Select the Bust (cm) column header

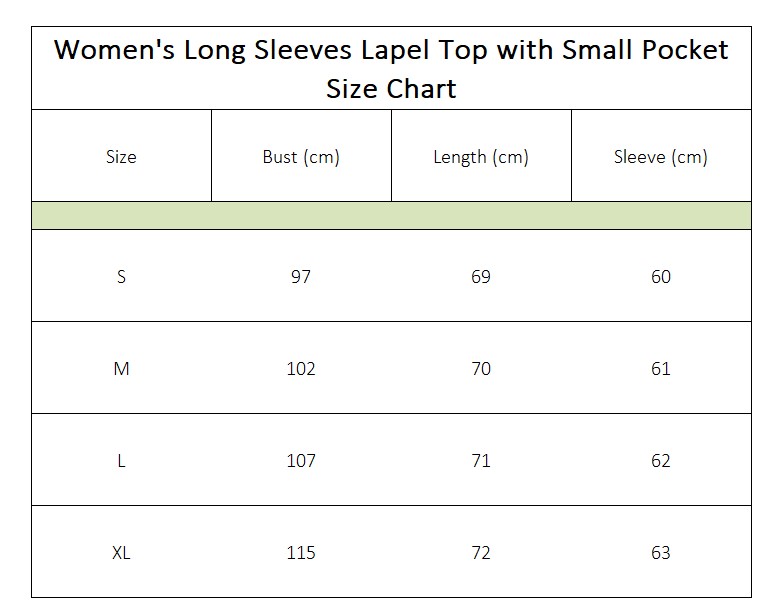tap(301, 157)
